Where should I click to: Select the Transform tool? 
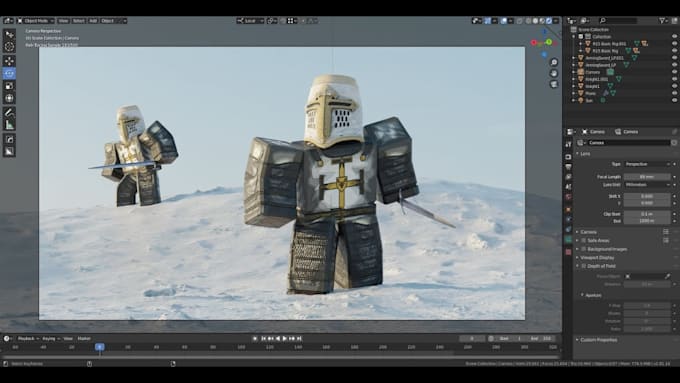[x=9, y=98]
